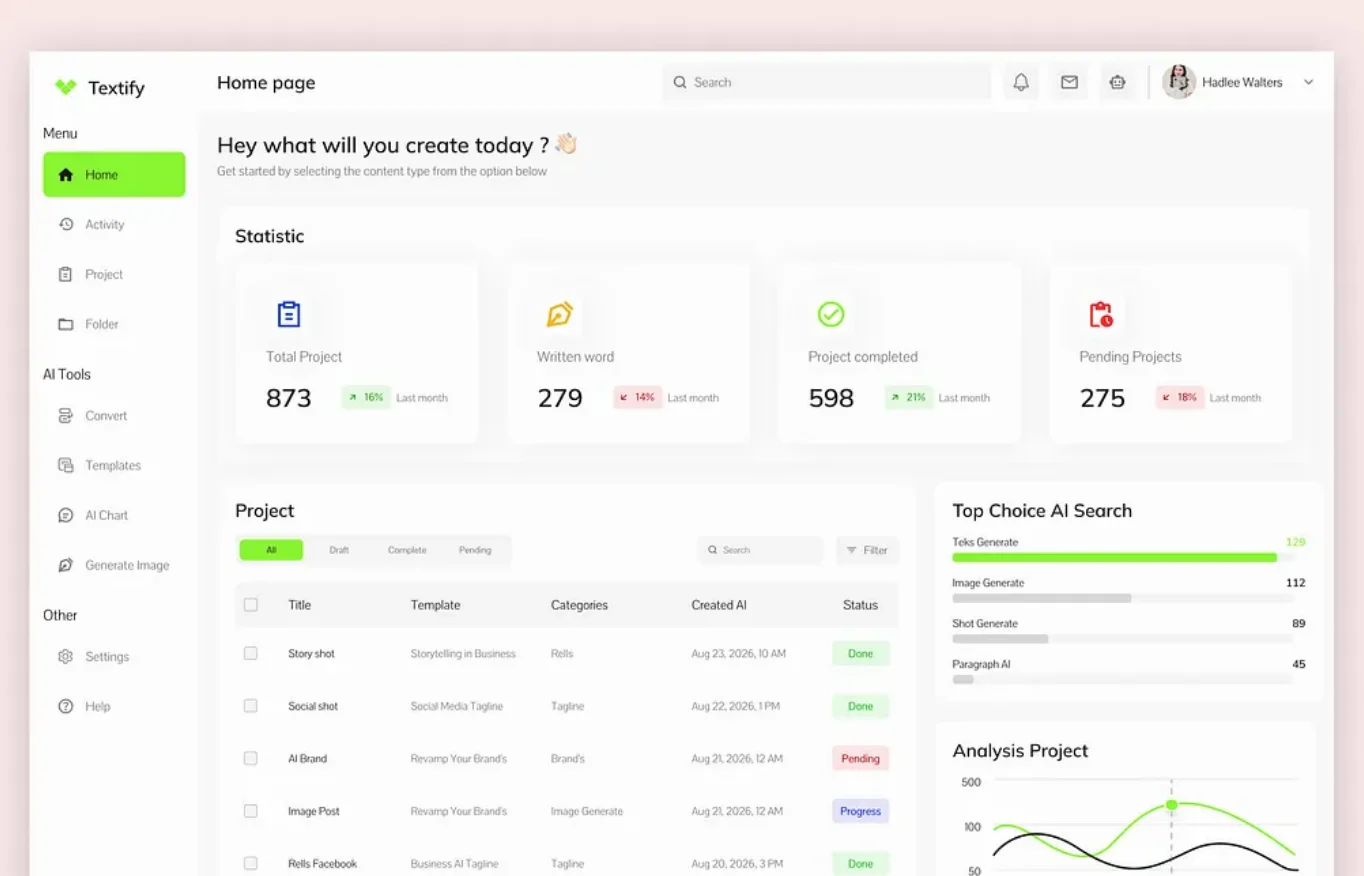Screen dimensions: 1364x876
Task: Click the Template column header
Action: pyautogui.click(x=435, y=605)
